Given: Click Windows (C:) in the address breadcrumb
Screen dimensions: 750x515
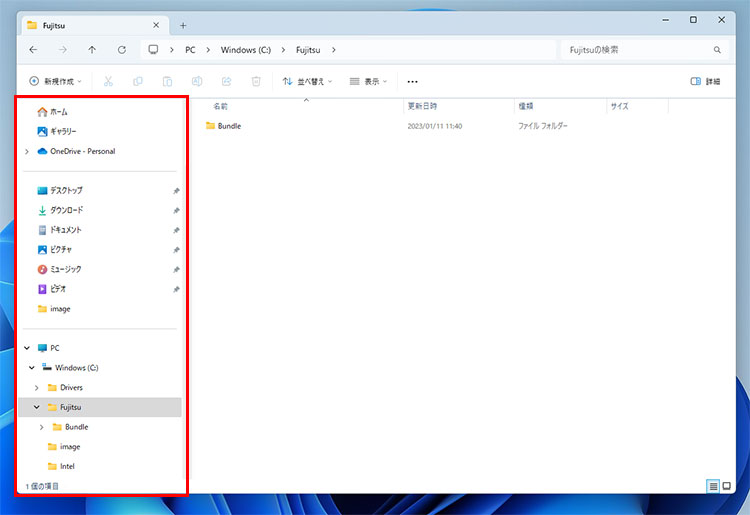Looking at the screenshot, I should point(244,49).
